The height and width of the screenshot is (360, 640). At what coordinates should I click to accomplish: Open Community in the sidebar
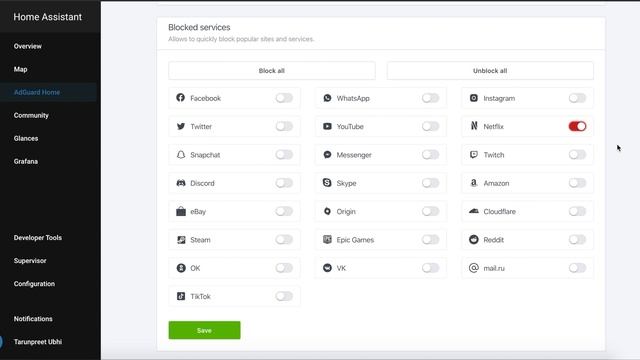pos(31,116)
